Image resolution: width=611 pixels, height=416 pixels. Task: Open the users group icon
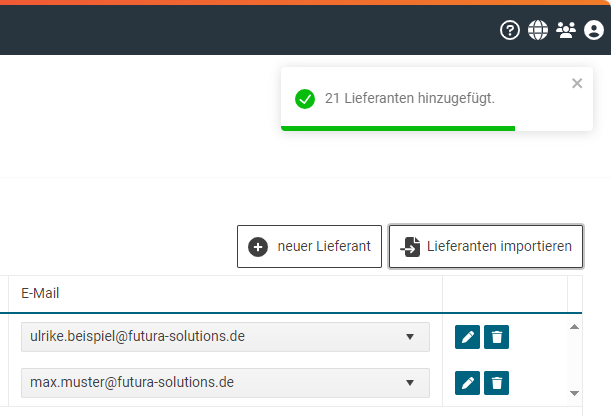click(x=566, y=30)
